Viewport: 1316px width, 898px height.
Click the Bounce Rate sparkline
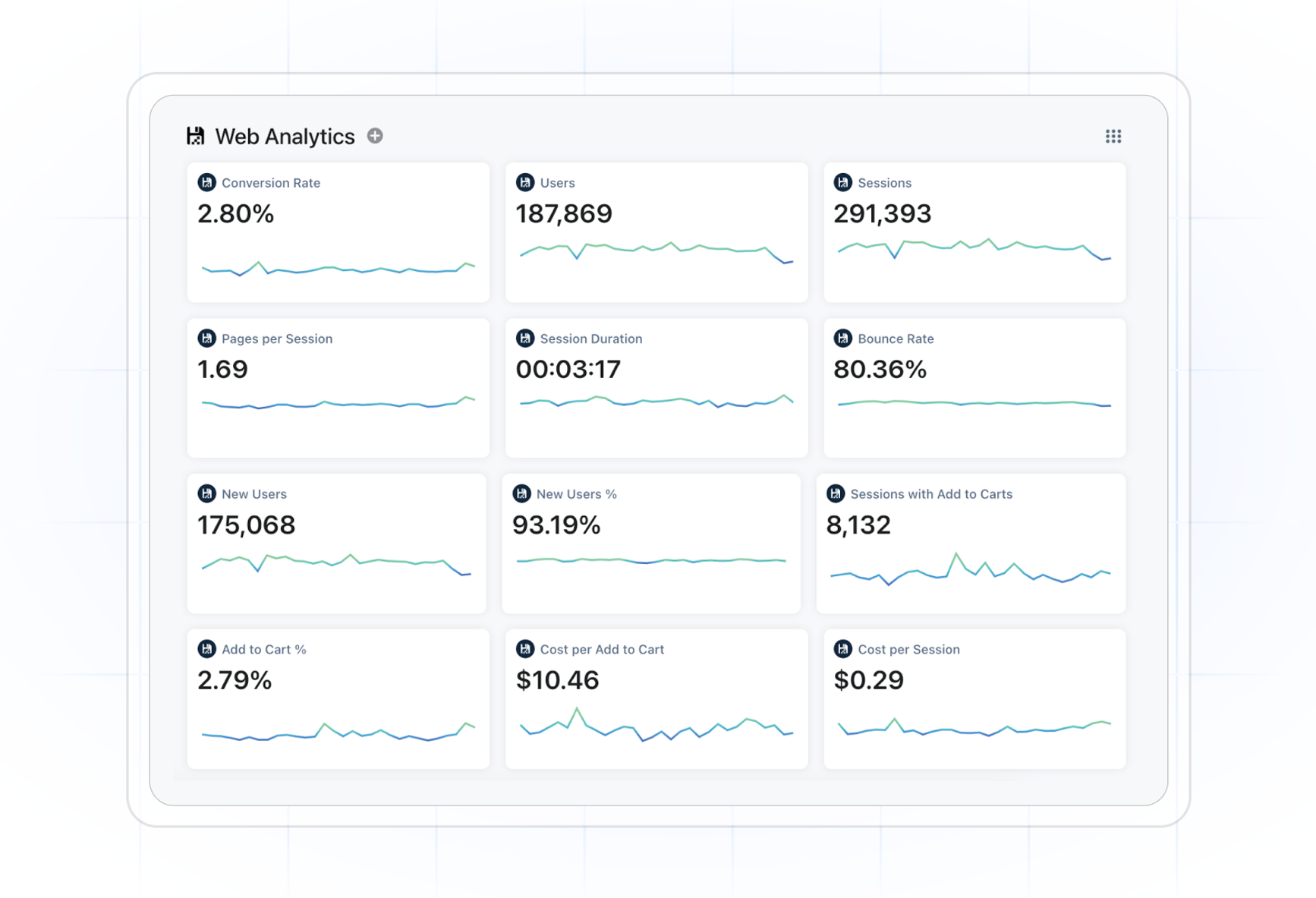[974, 404]
